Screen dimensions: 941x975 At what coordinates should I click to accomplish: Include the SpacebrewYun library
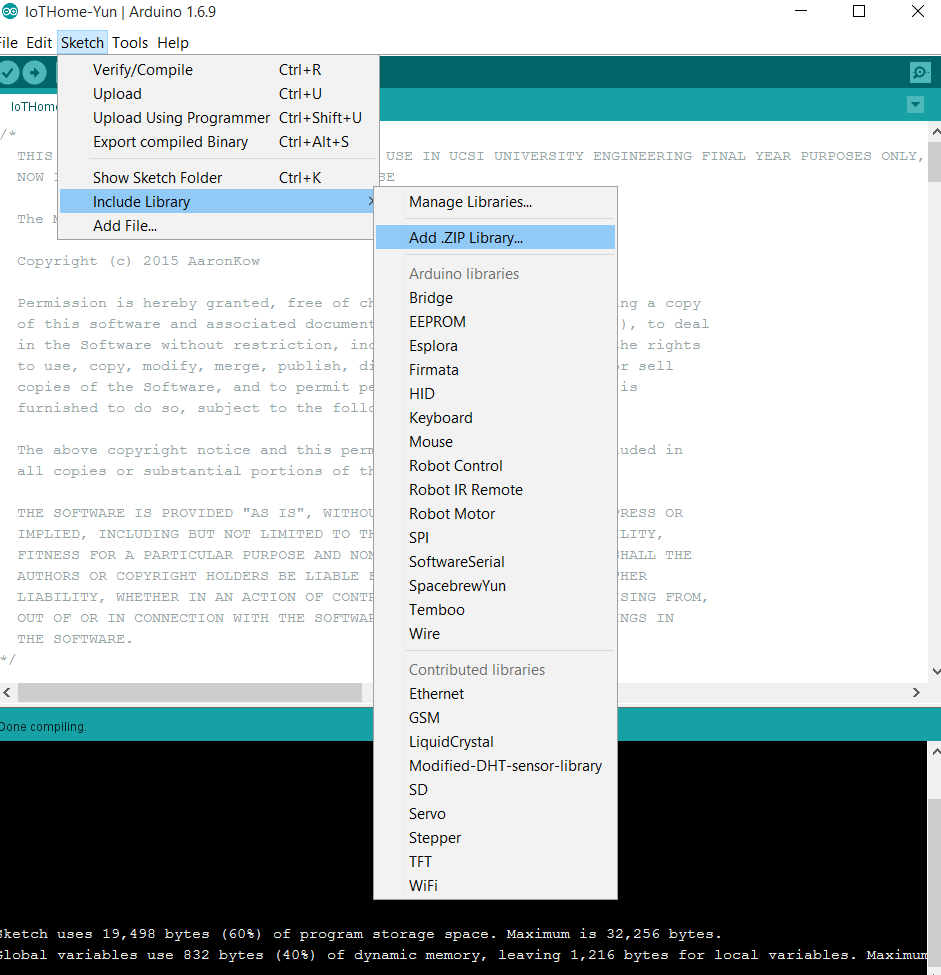click(495, 586)
